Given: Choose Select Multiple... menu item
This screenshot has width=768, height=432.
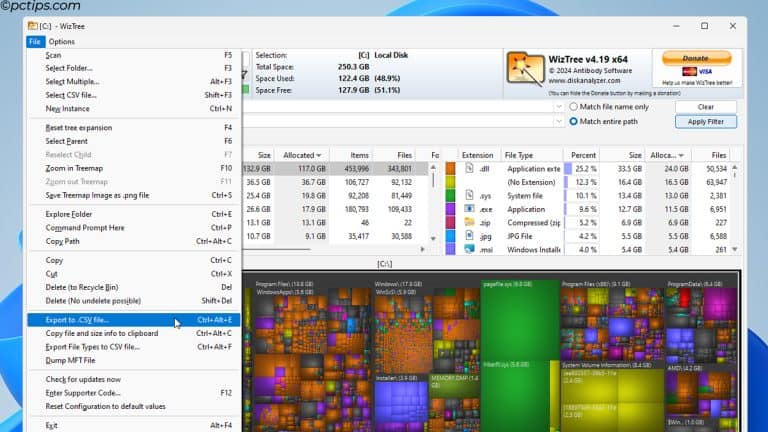Looking at the screenshot, I should tap(134, 82).
